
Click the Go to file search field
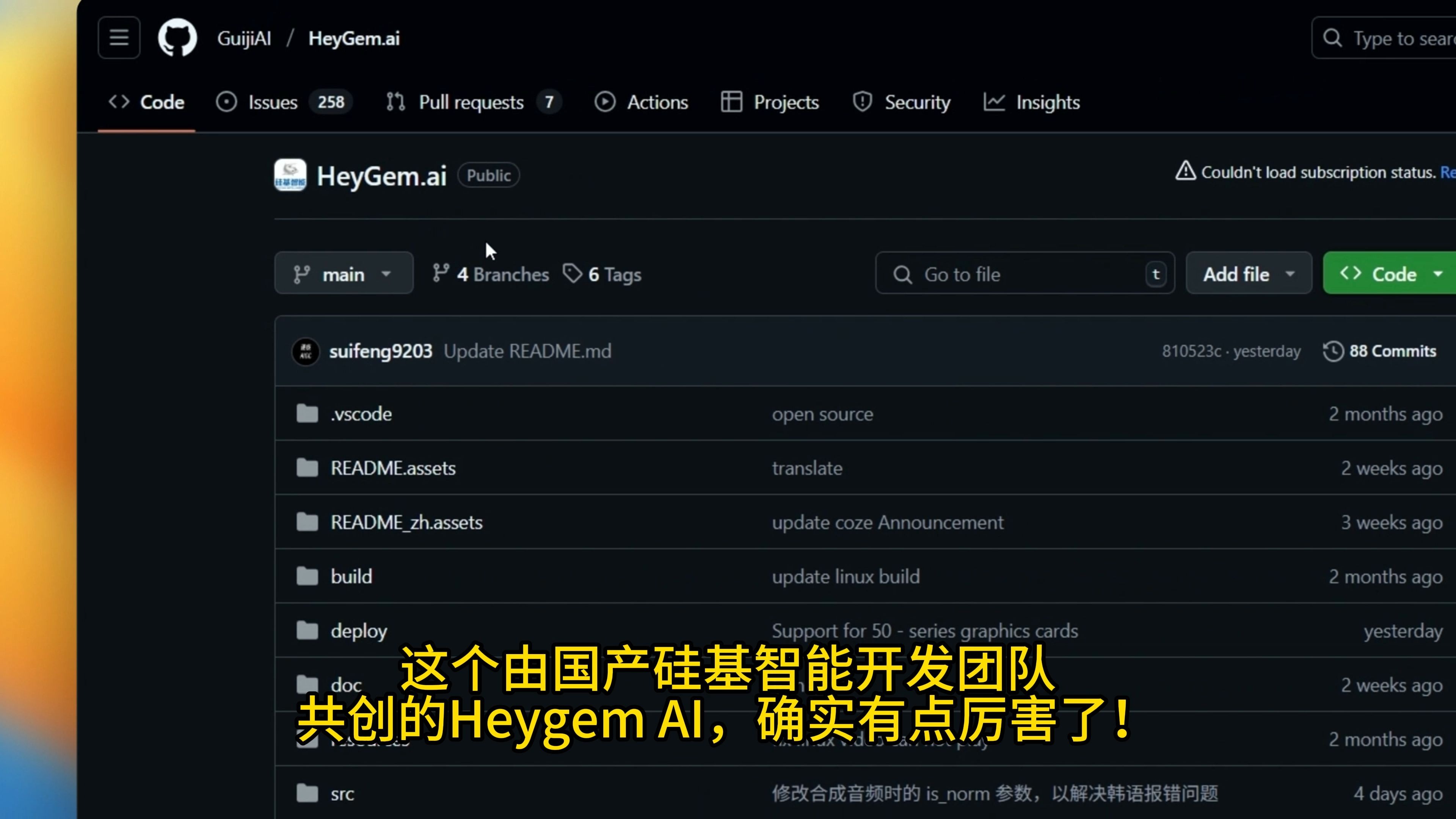coord(1025,273)
